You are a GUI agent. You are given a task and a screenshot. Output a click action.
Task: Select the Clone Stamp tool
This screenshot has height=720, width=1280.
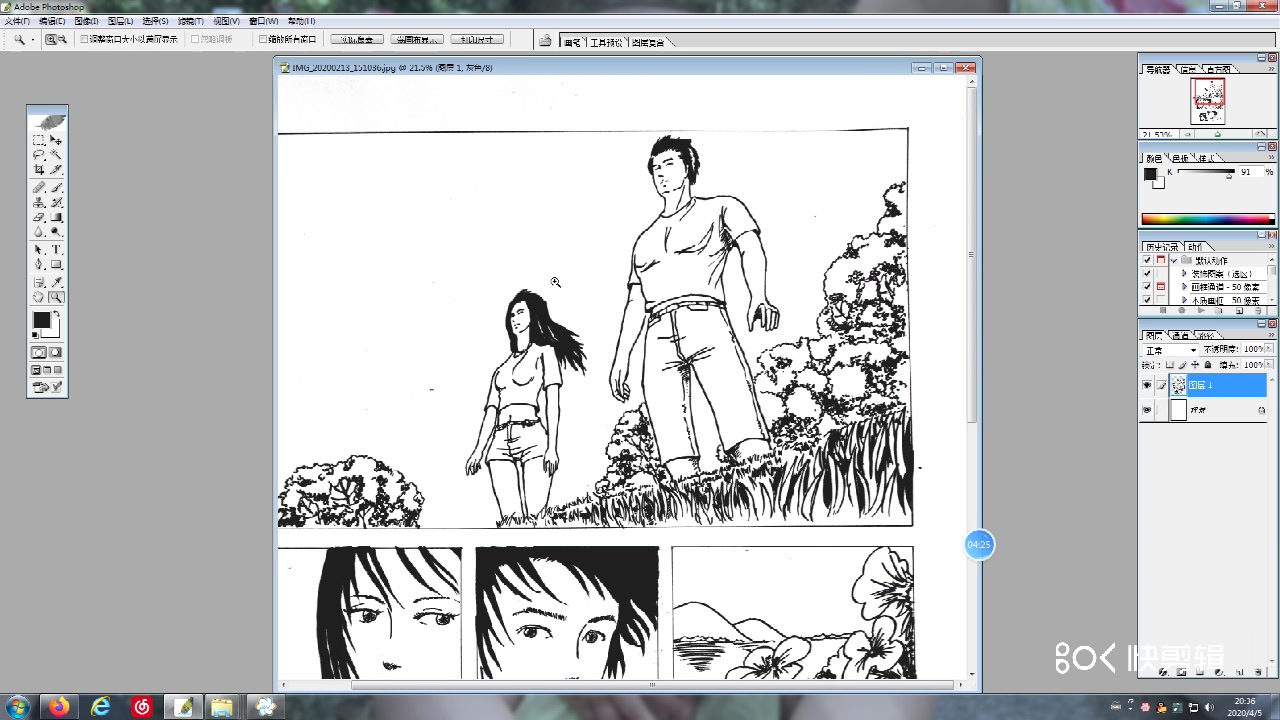pyautogui.click(x=38, y=203)
